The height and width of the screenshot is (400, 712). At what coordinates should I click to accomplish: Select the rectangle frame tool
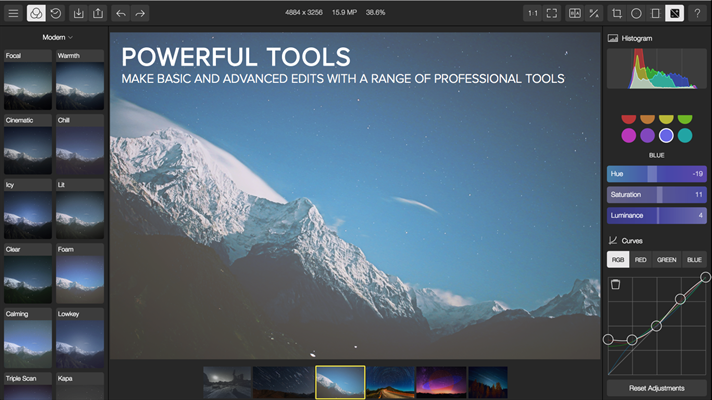tap(655, 13)
